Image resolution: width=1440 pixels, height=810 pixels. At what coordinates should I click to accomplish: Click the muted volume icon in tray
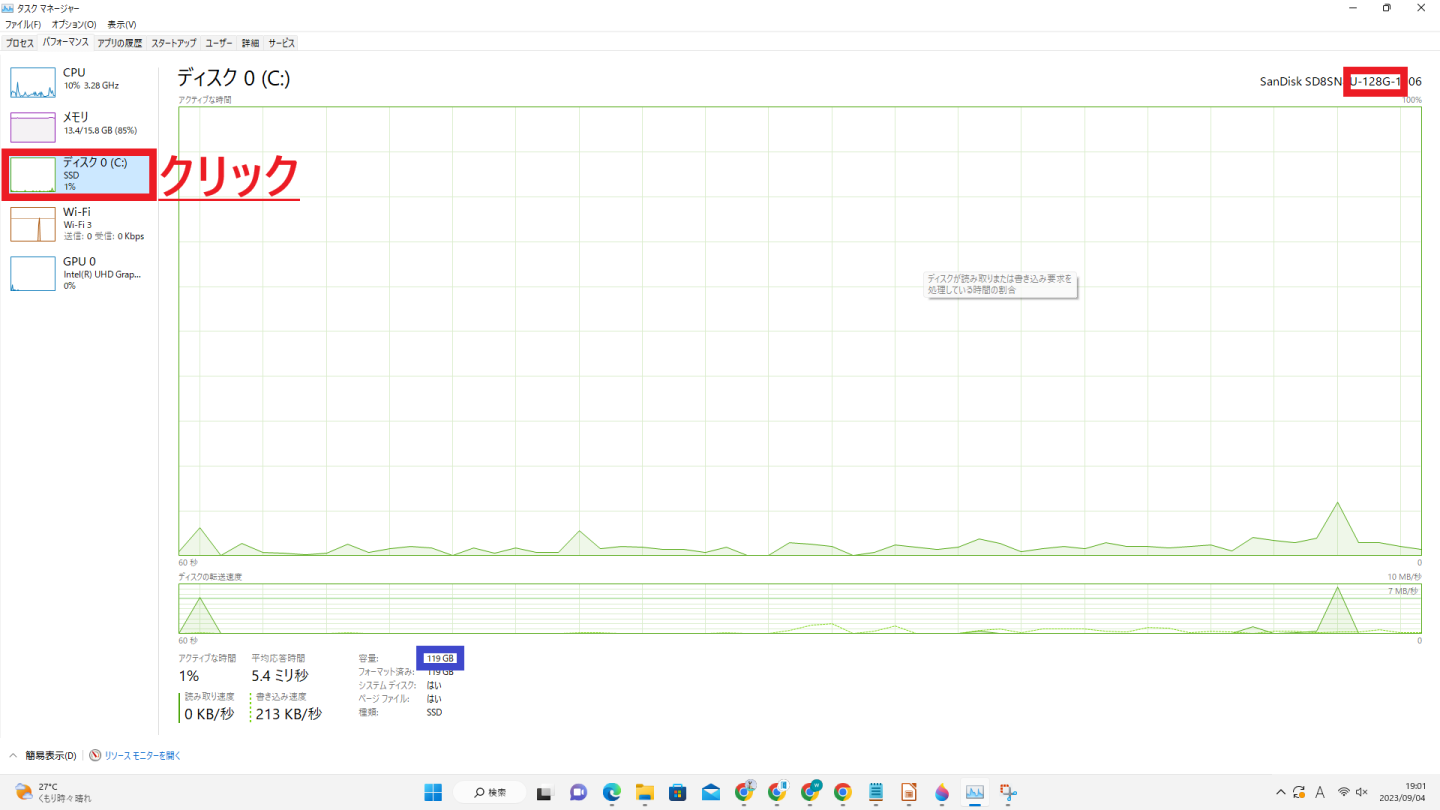click(x=1361, y=793)
